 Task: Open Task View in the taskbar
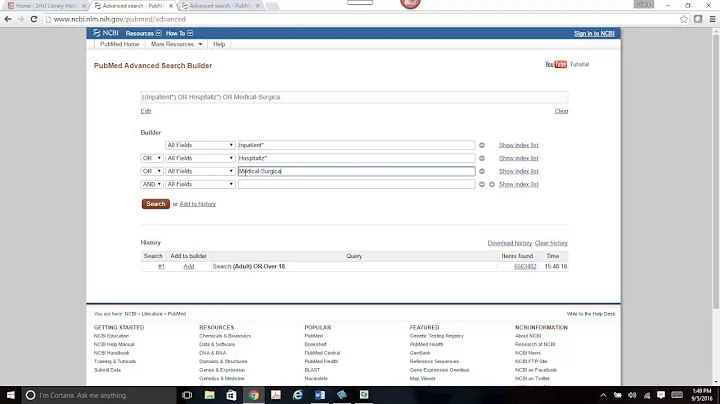tap(187, 395)
